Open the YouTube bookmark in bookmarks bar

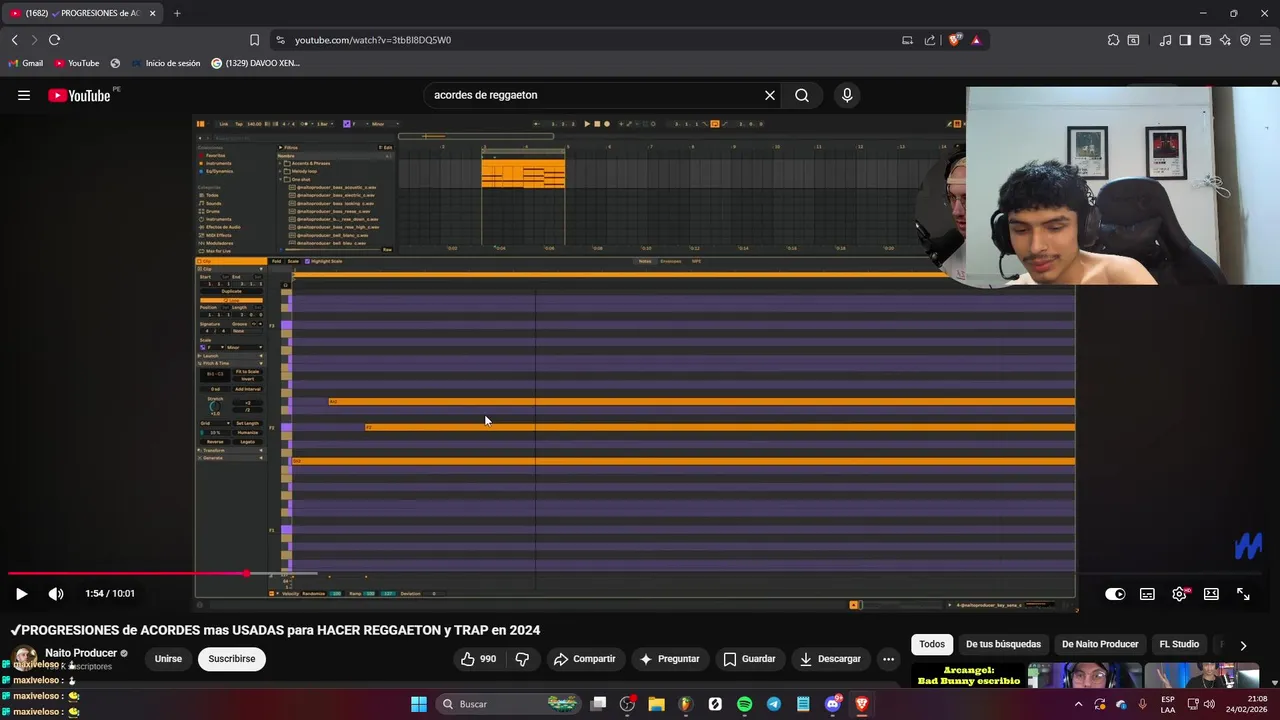pyautogui.click(x=77, y=63)
